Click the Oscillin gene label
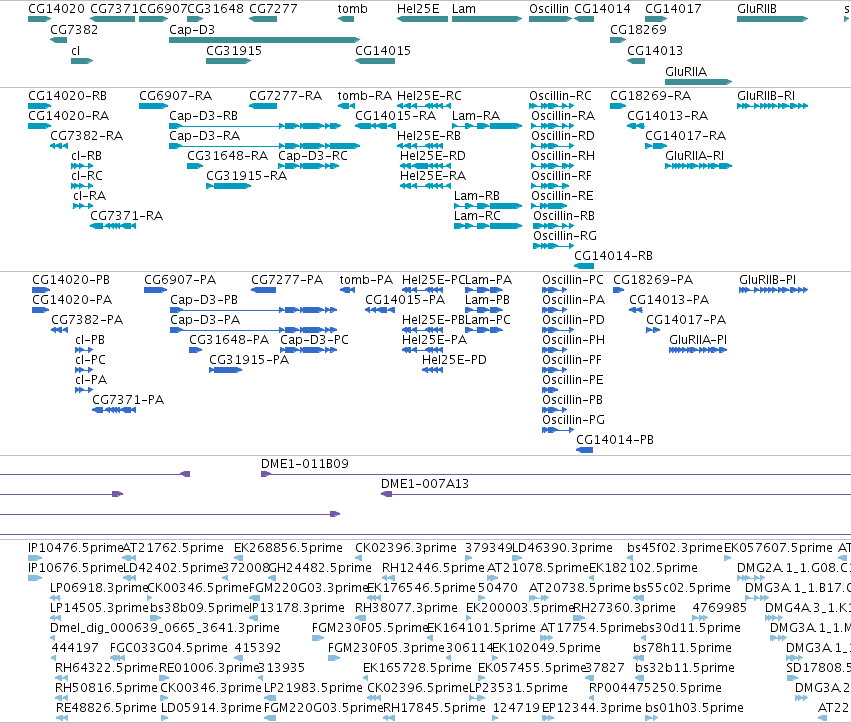 549,9
